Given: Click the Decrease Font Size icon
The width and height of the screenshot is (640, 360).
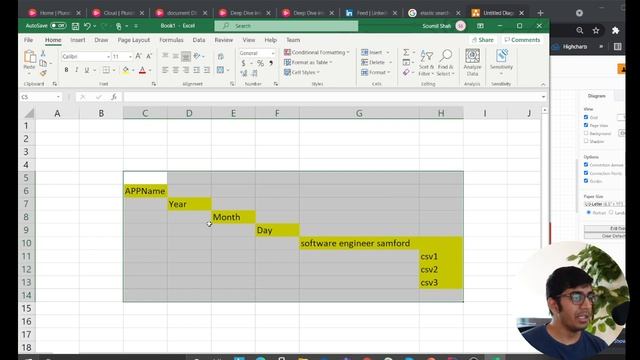Looking at the screenshot, I should (x=149, y=56).
